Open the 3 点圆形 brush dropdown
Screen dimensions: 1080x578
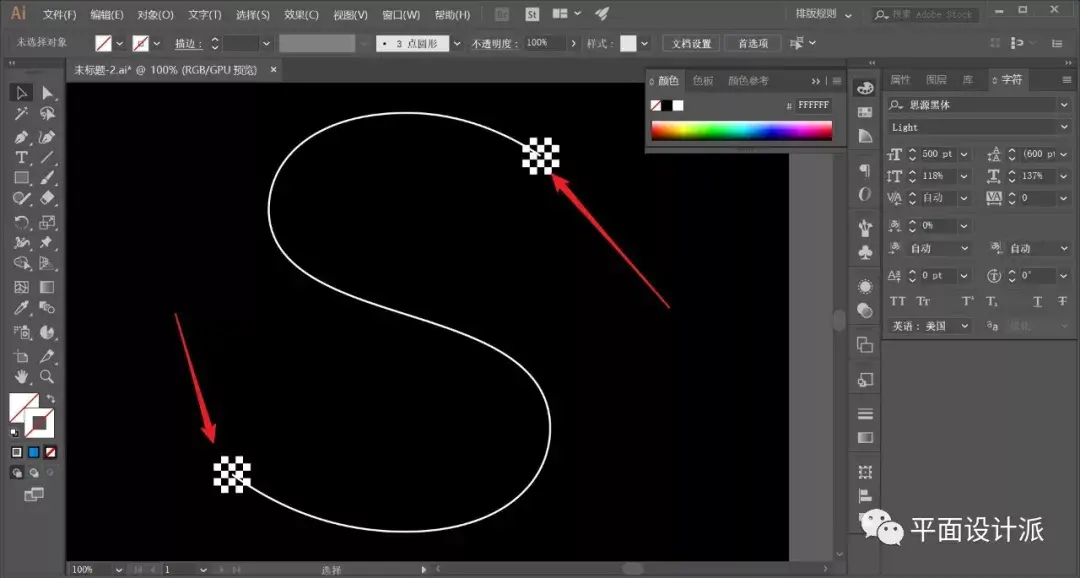click(456, 43)
